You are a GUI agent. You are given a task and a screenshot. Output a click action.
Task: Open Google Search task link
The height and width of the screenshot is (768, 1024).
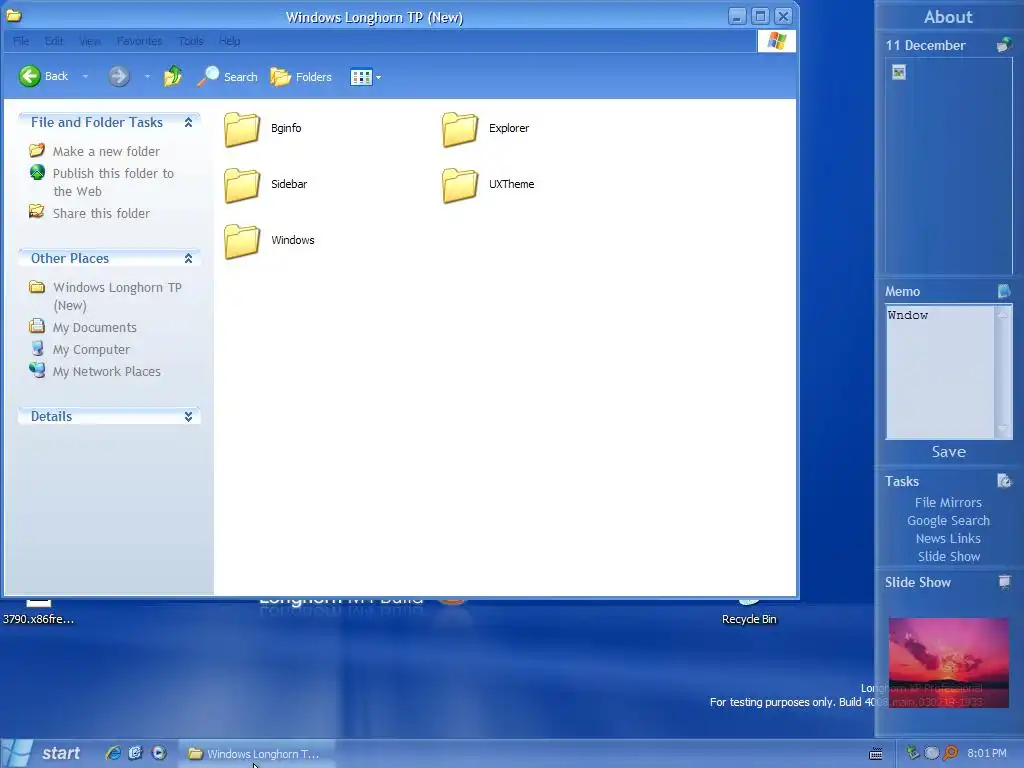click(948, 520)
